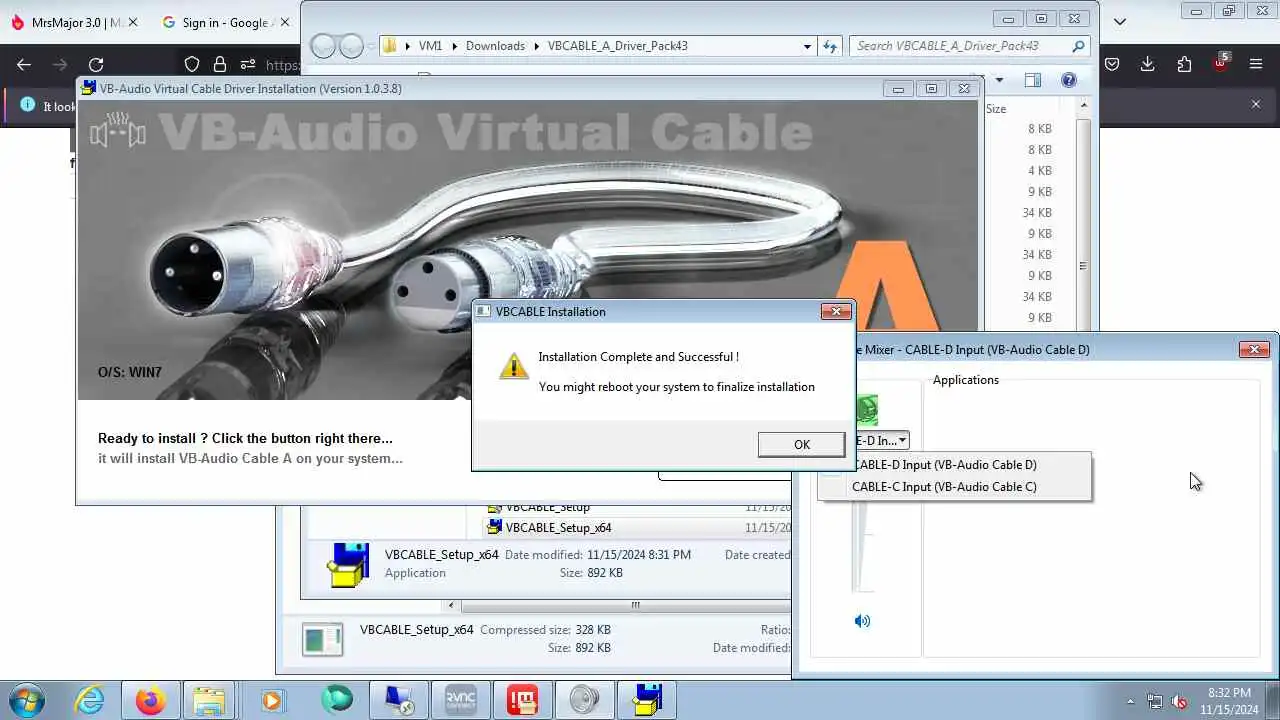1280x720 pixels.
Task: Open RealVNC taskbar application
Action: point(459,700)
